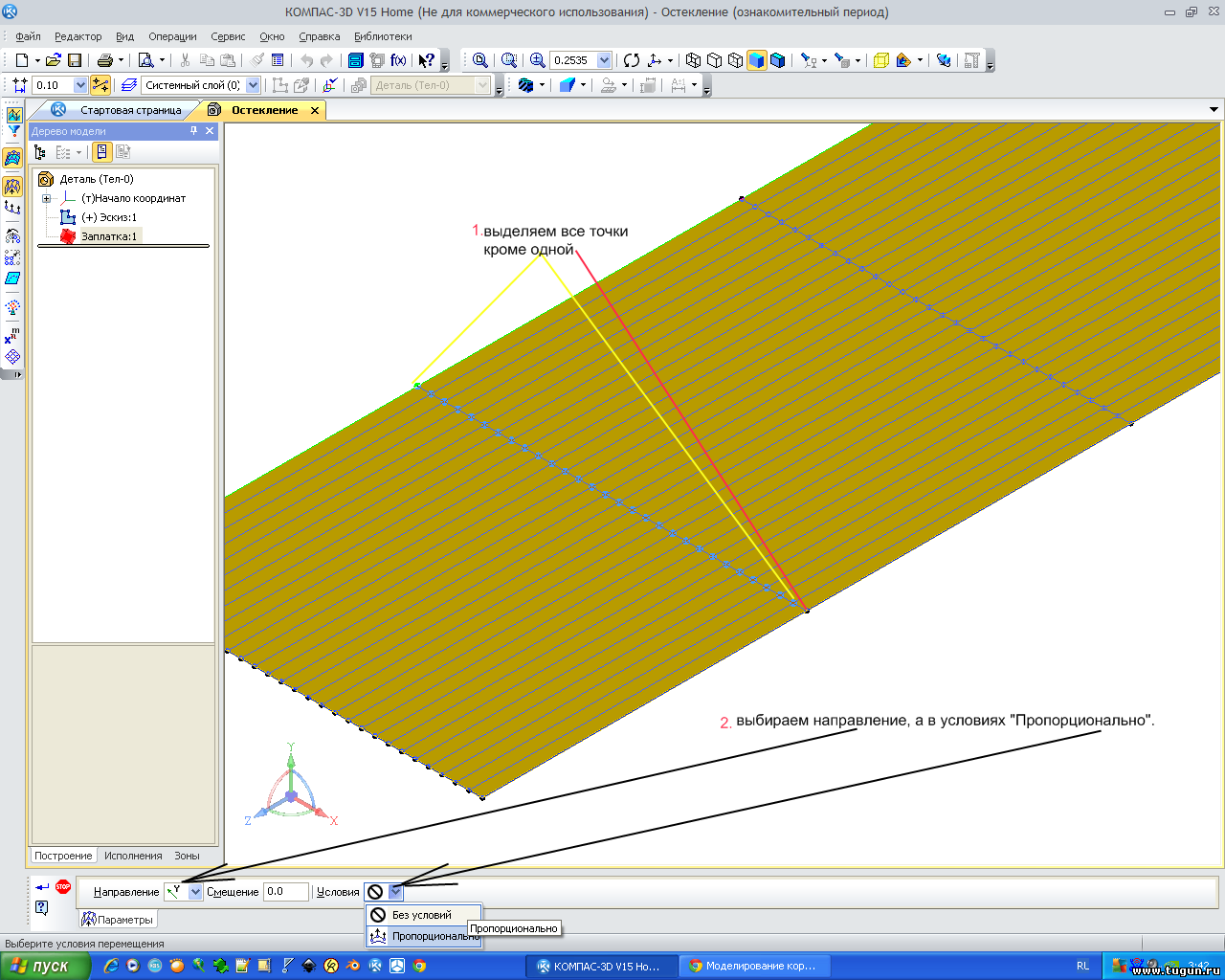1225x980 pixels.
Task: Expand the (т)Начало координат tree node
Action: pos(46,199)
